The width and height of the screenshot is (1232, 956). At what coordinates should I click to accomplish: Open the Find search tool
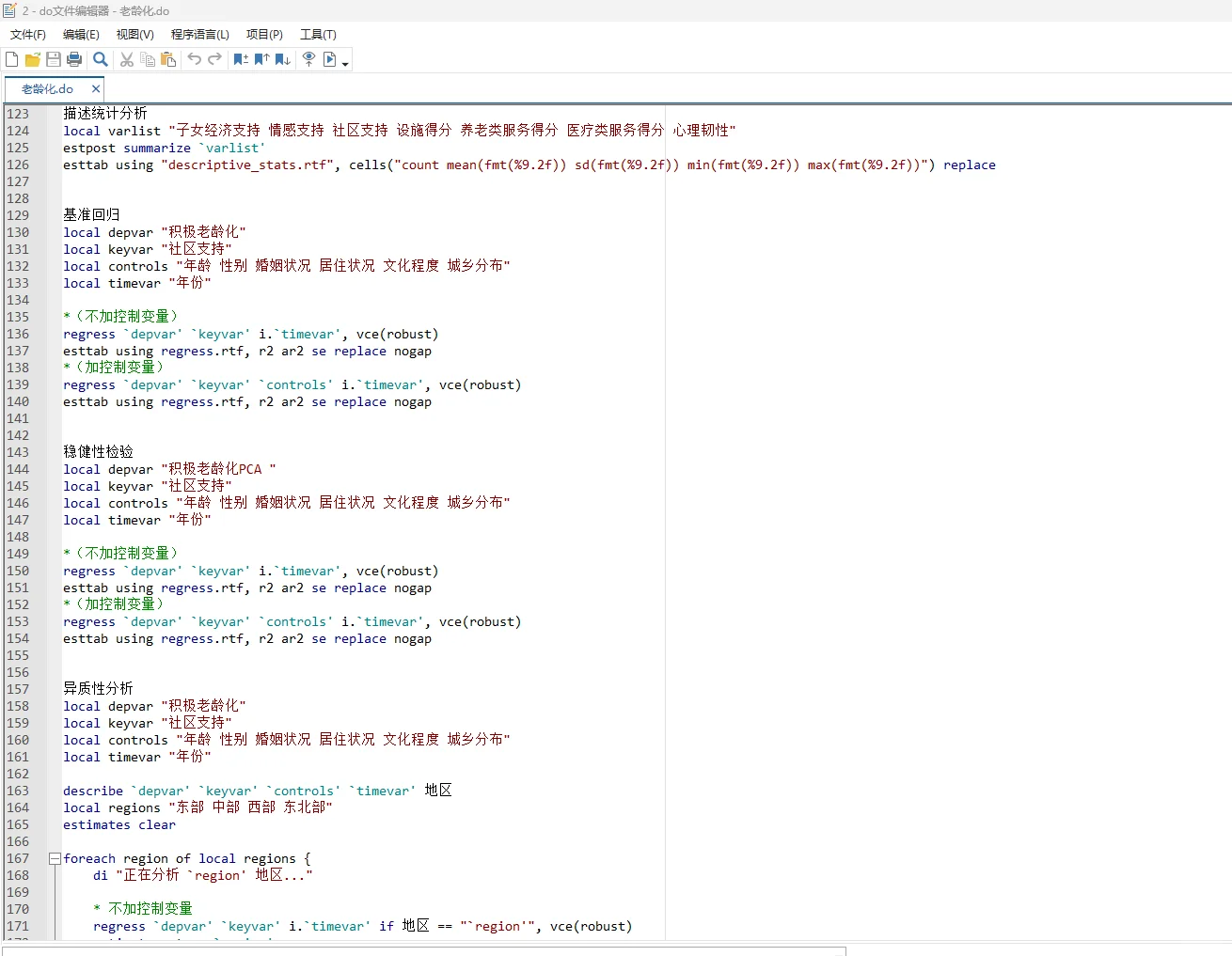(101, 59)
